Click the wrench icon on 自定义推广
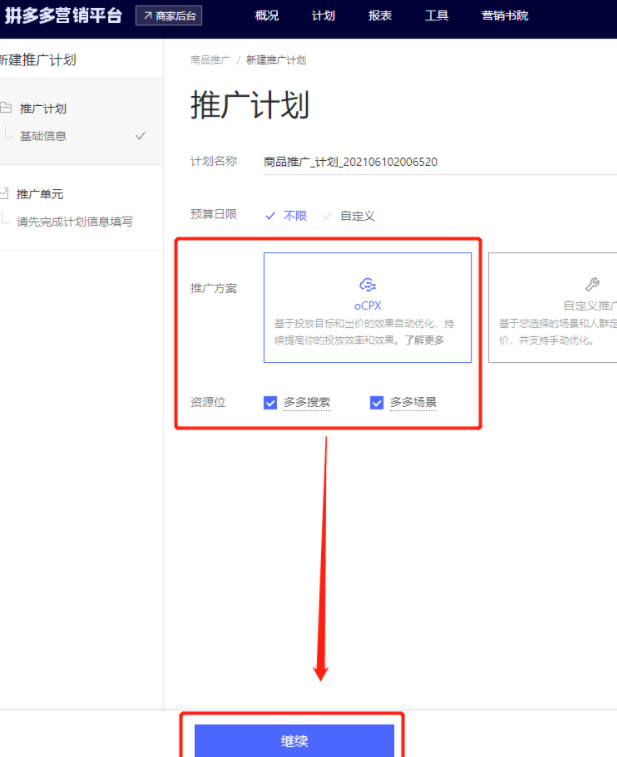The height and width of the screenshot is (757, 617). (592, 284)
